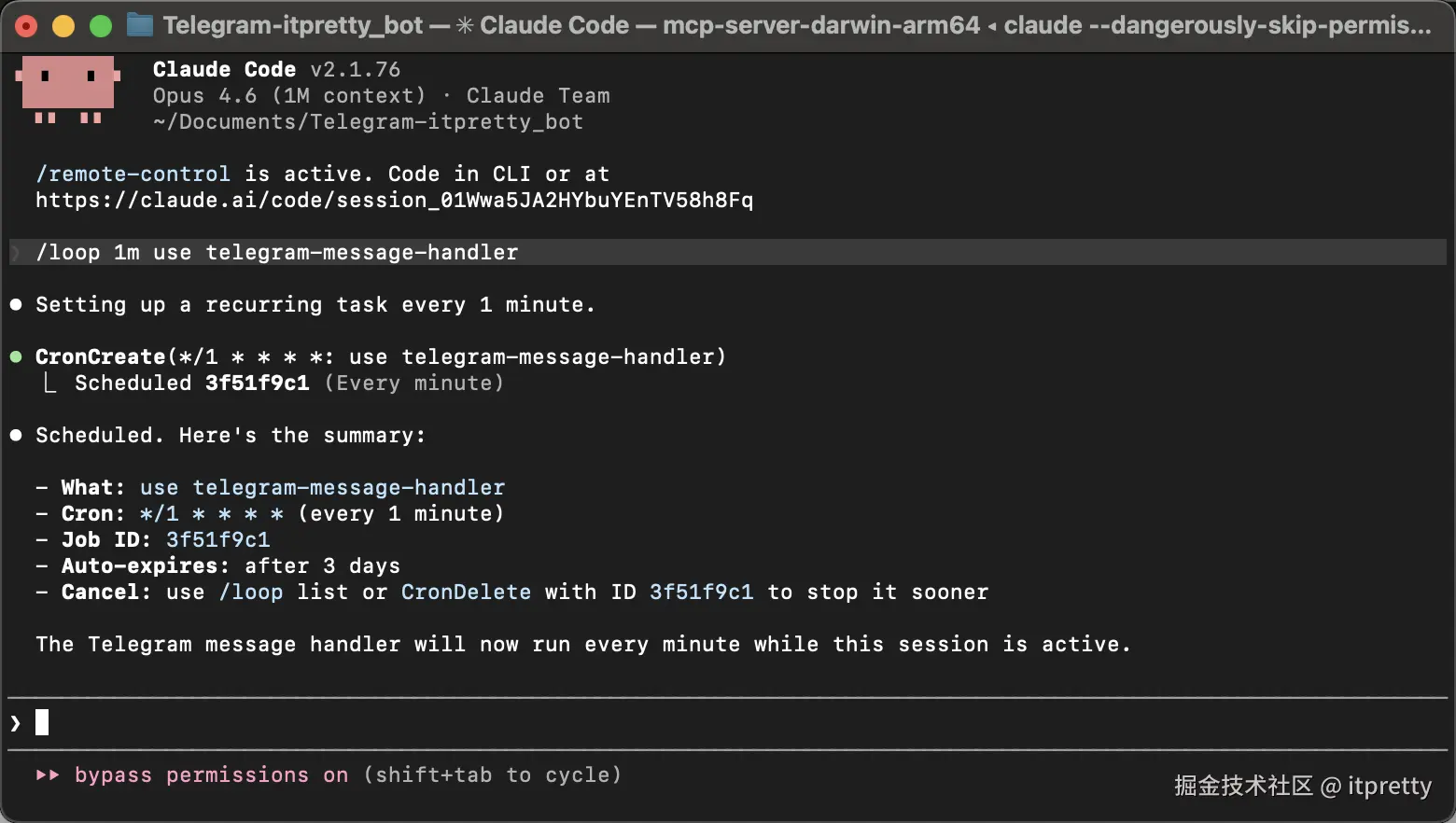Click the double-arrow bypass permissions icon
This screenshot has height=823, width=1456.
click(48, 774)
